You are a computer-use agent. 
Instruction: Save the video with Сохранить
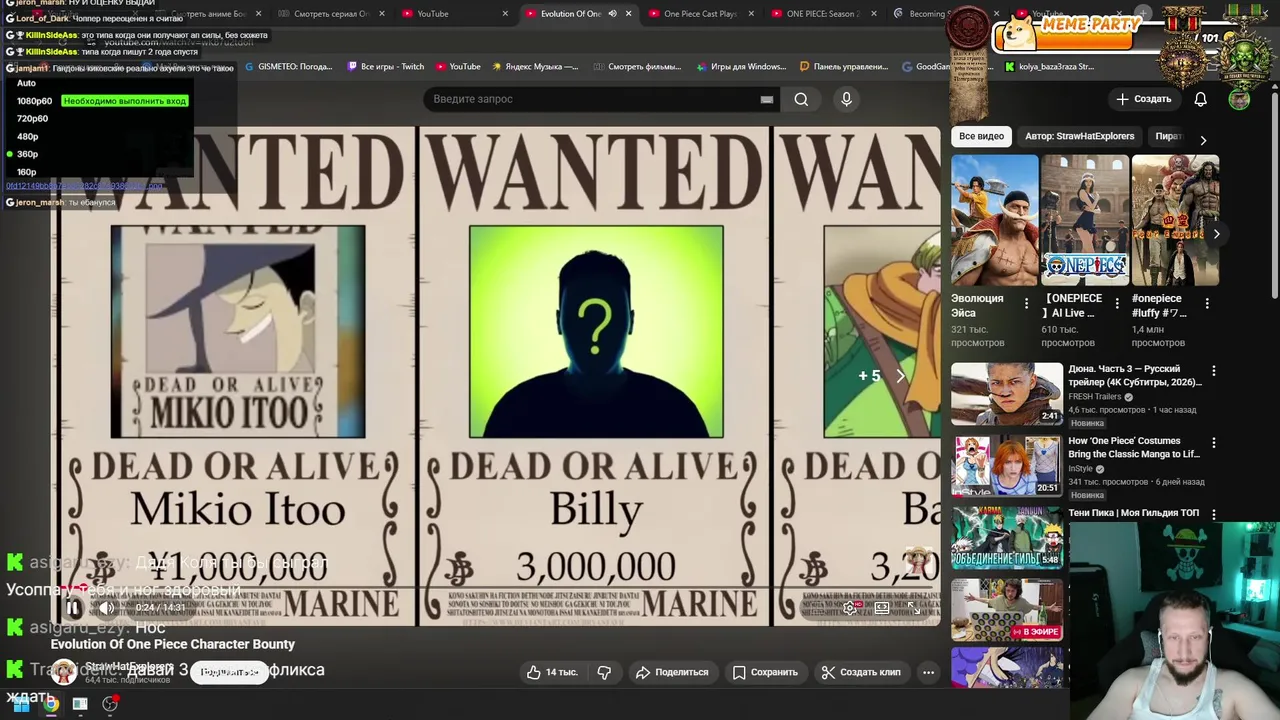(764, 672)
